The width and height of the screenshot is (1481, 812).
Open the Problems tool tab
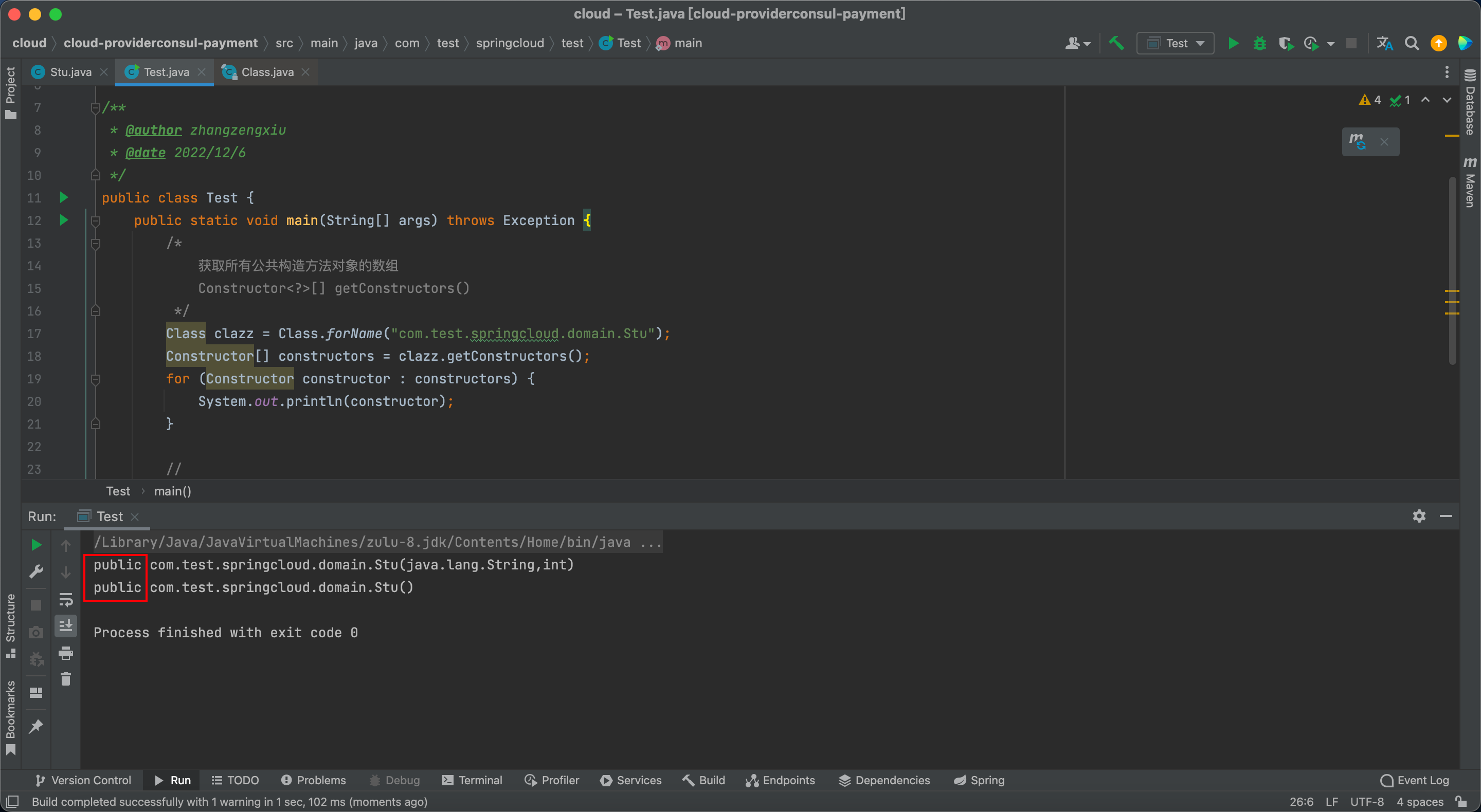pyautogui.click(x=313, y=780)
